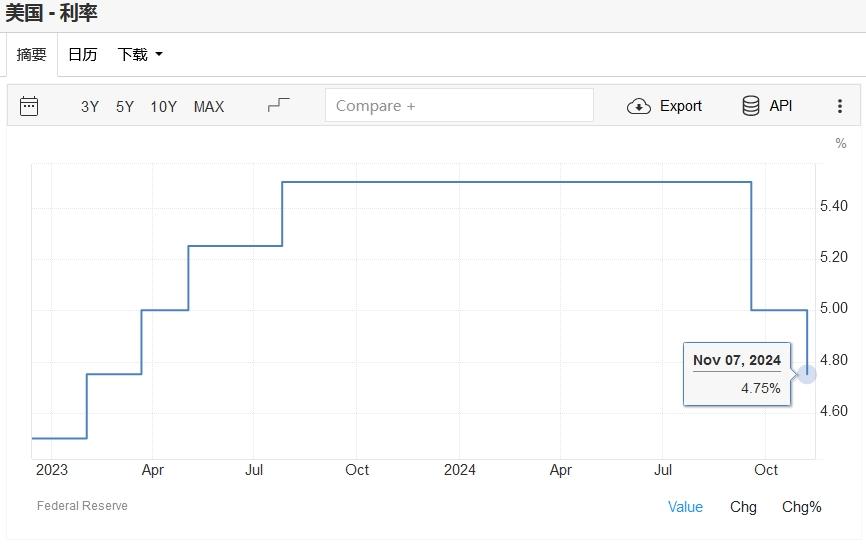The image size is (866, 544).
Task: Switch chart display to Chg
Action: 743,507
